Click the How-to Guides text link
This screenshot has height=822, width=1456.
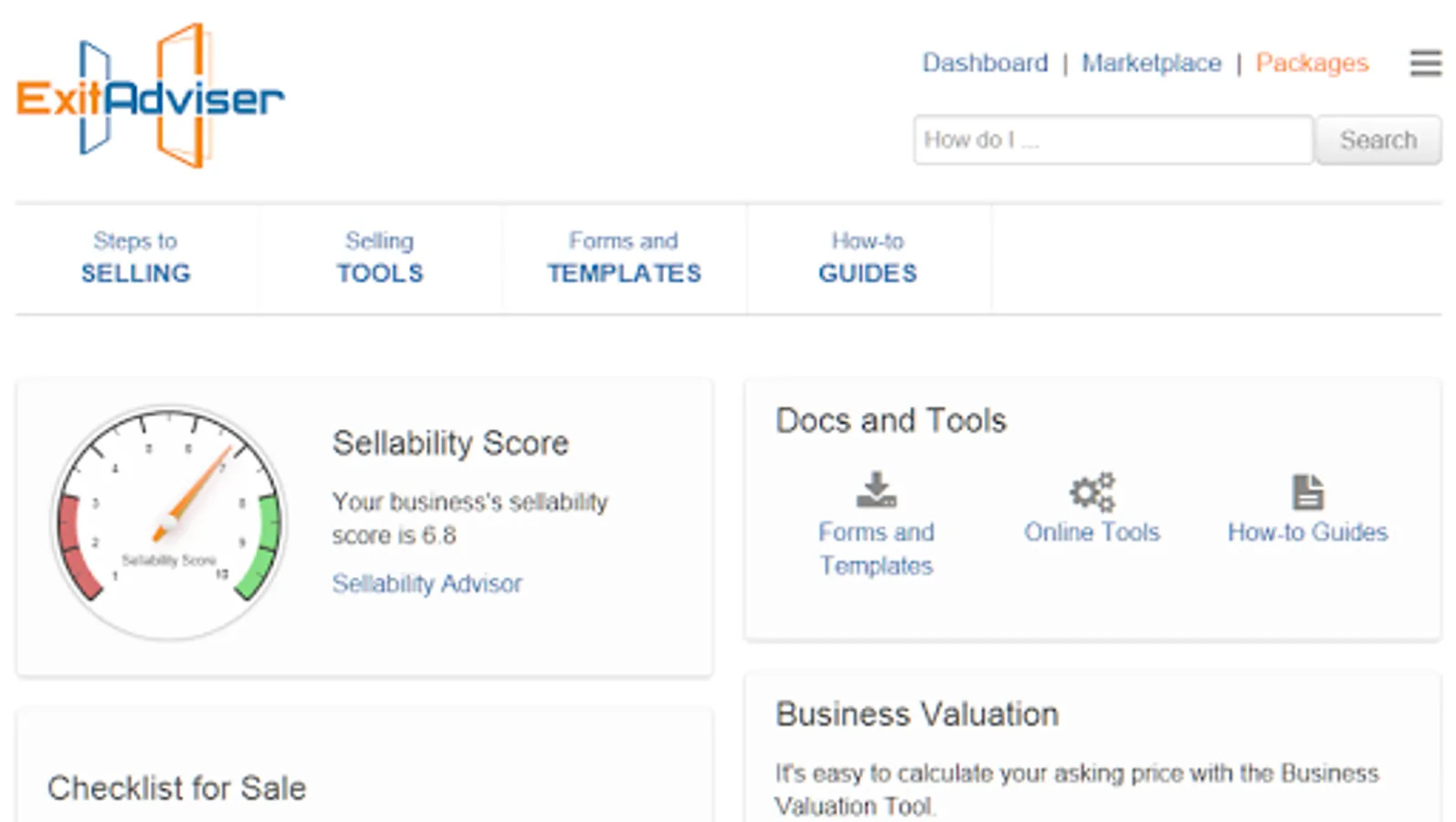pos(1307,532)
